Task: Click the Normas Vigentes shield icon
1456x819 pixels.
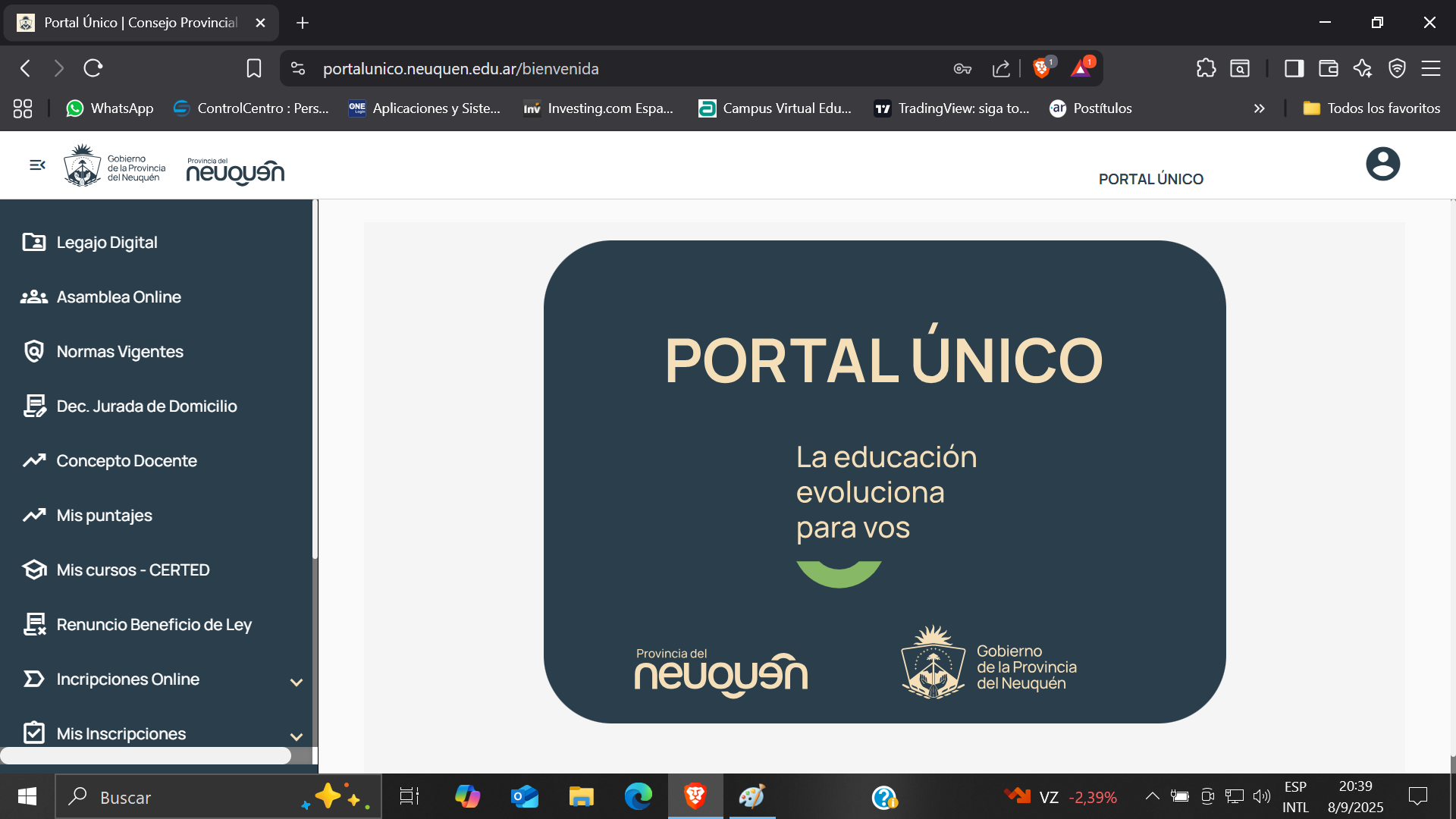Action: click(x=33, y=351)
